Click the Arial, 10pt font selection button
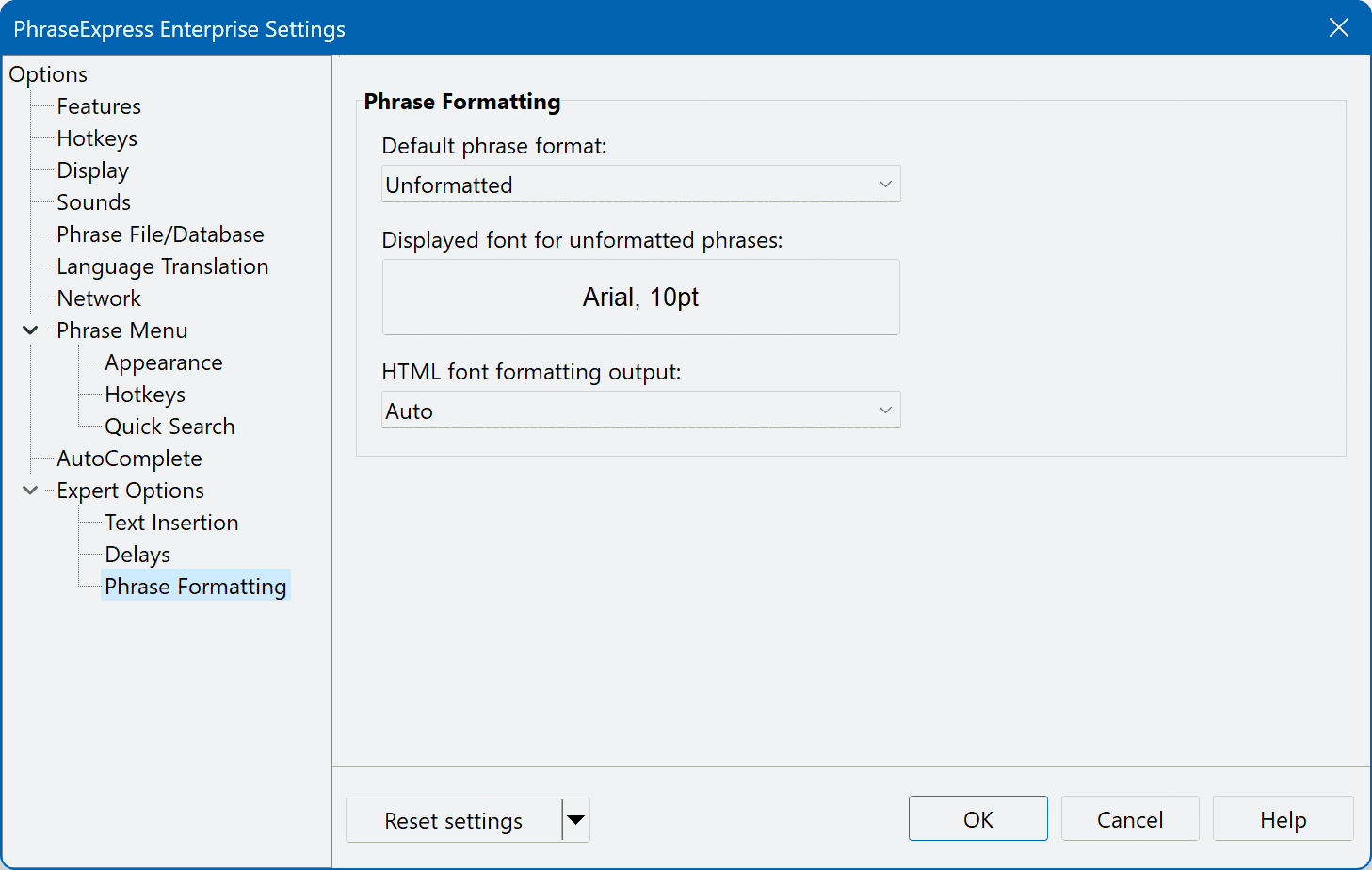The image size is (1372, 870). [x=640, y=297]
